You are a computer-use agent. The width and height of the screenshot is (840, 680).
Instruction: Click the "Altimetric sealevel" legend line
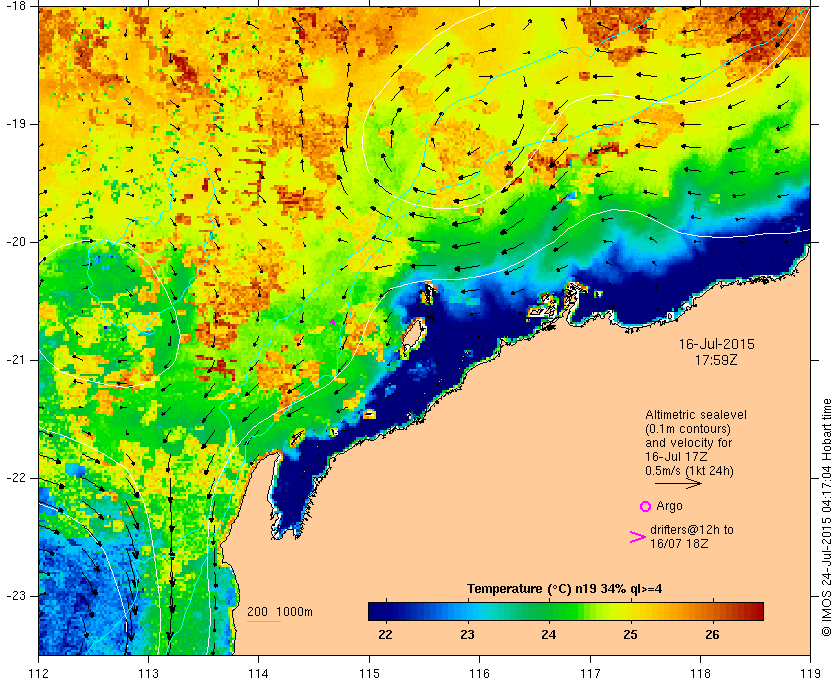coord(695,415)
